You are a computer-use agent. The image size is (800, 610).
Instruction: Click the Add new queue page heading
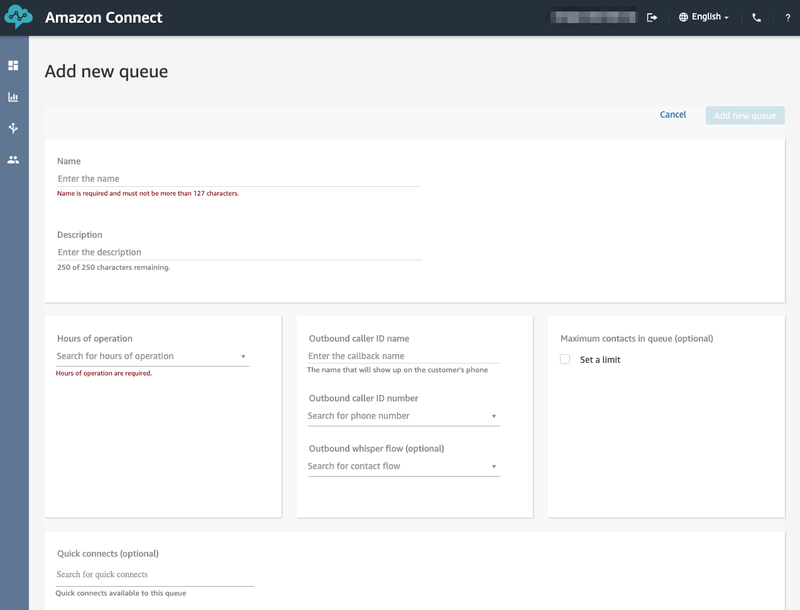106,71
